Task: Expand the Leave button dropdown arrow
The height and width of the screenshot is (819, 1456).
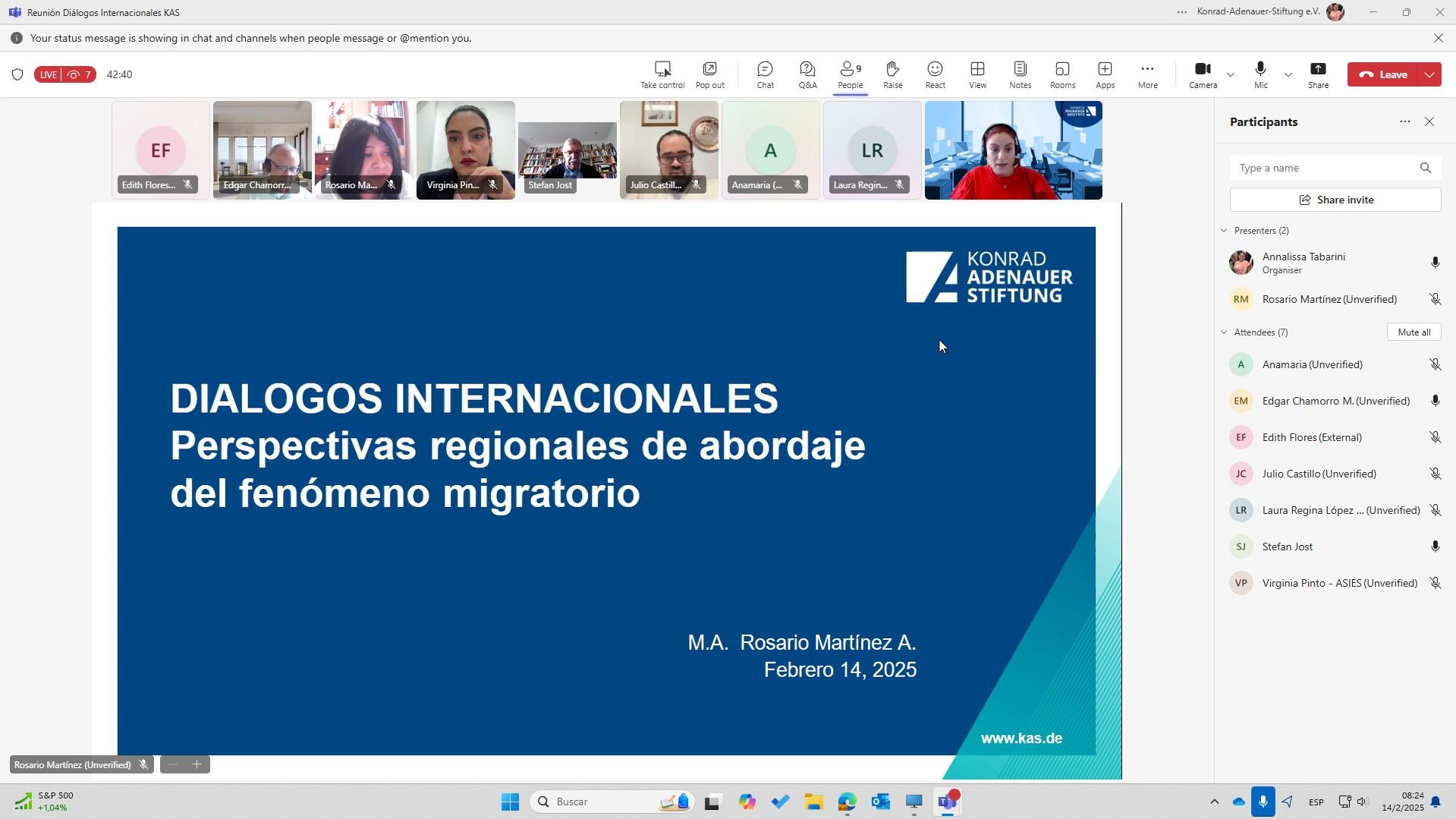Action: click(x=1429, y=74)
